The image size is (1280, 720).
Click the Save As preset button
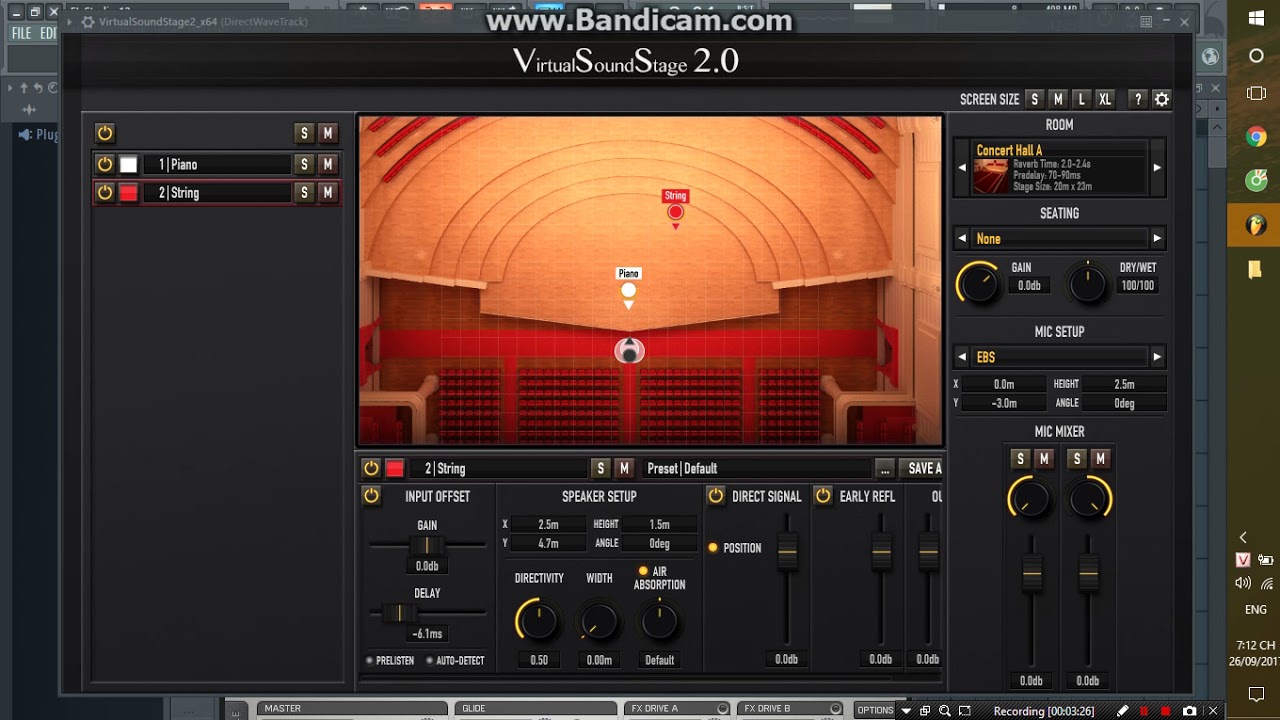click(921, 468)
